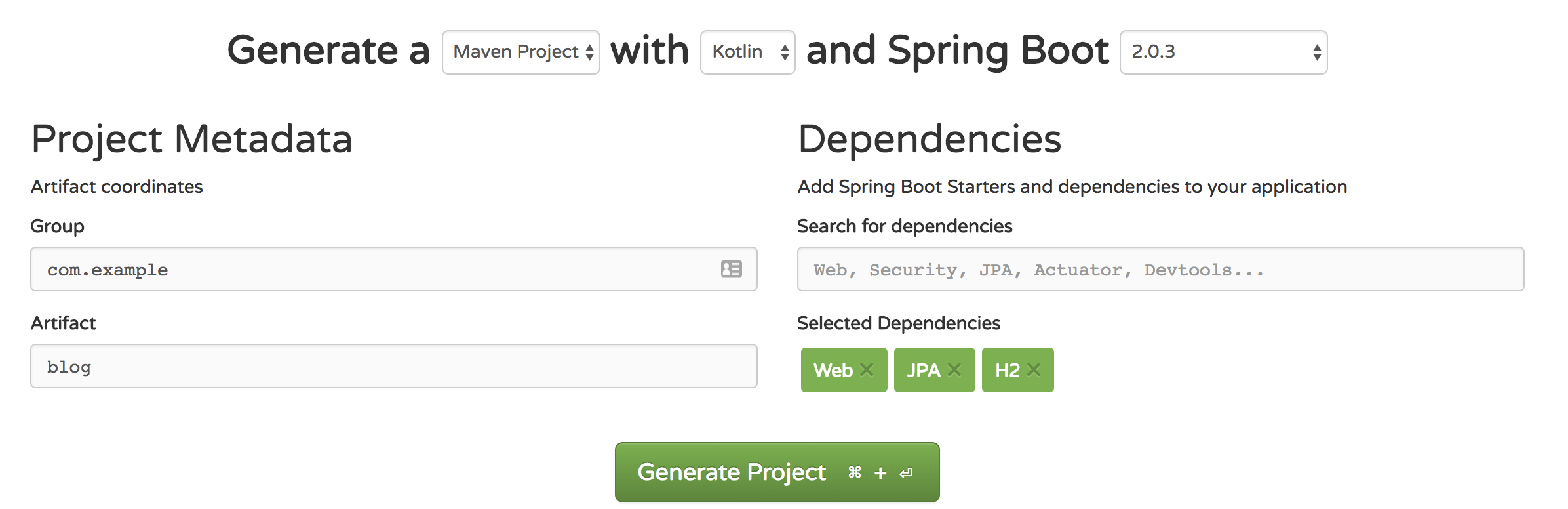Click the Group input field com.example
This screenshot has width=1568, height=509.
pyautogui.click(x=394, y=269)
